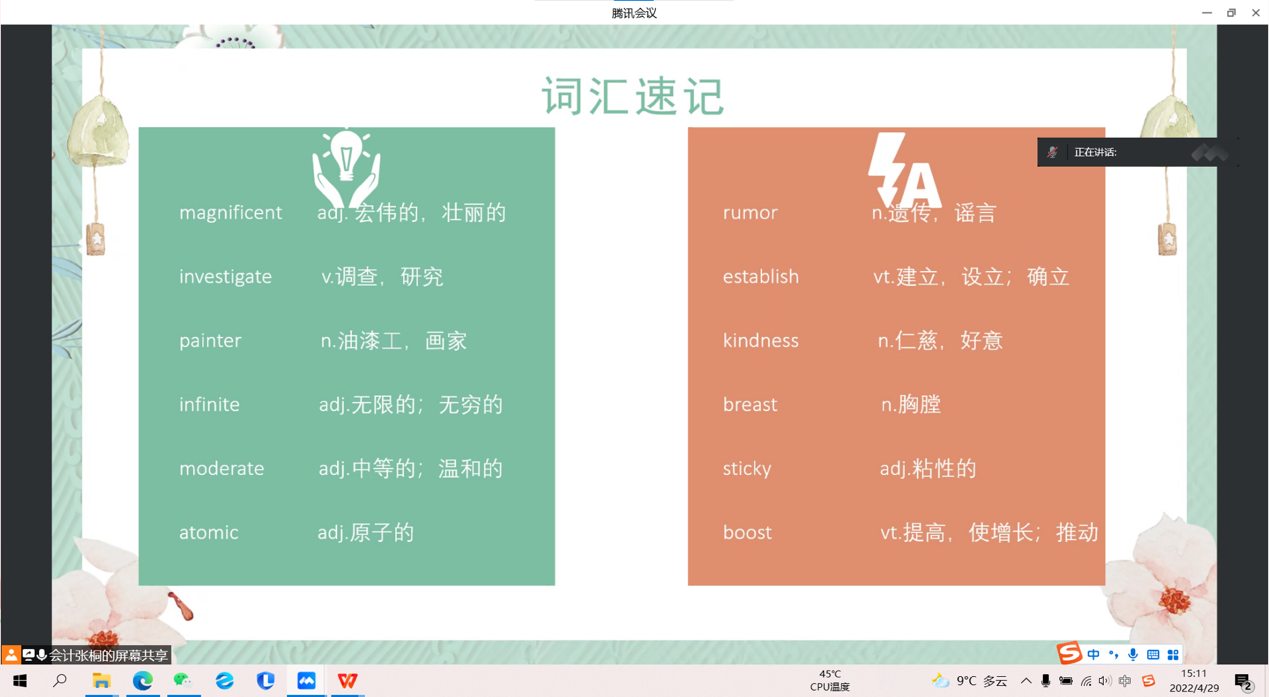Open Microsoft Edge in taskbar
The height and width of the screenshot is (697, 1269).
tap(143, 681)
